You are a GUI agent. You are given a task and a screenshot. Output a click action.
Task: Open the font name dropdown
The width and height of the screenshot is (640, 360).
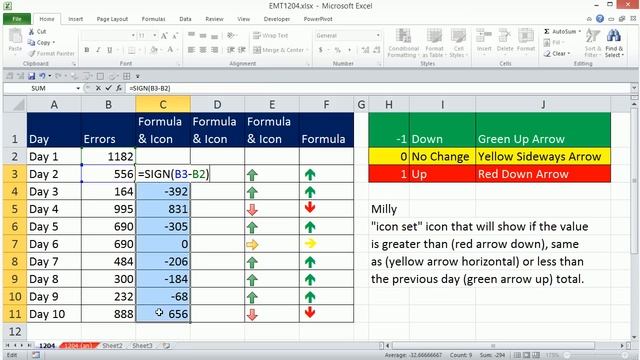(x=133, y=36)
